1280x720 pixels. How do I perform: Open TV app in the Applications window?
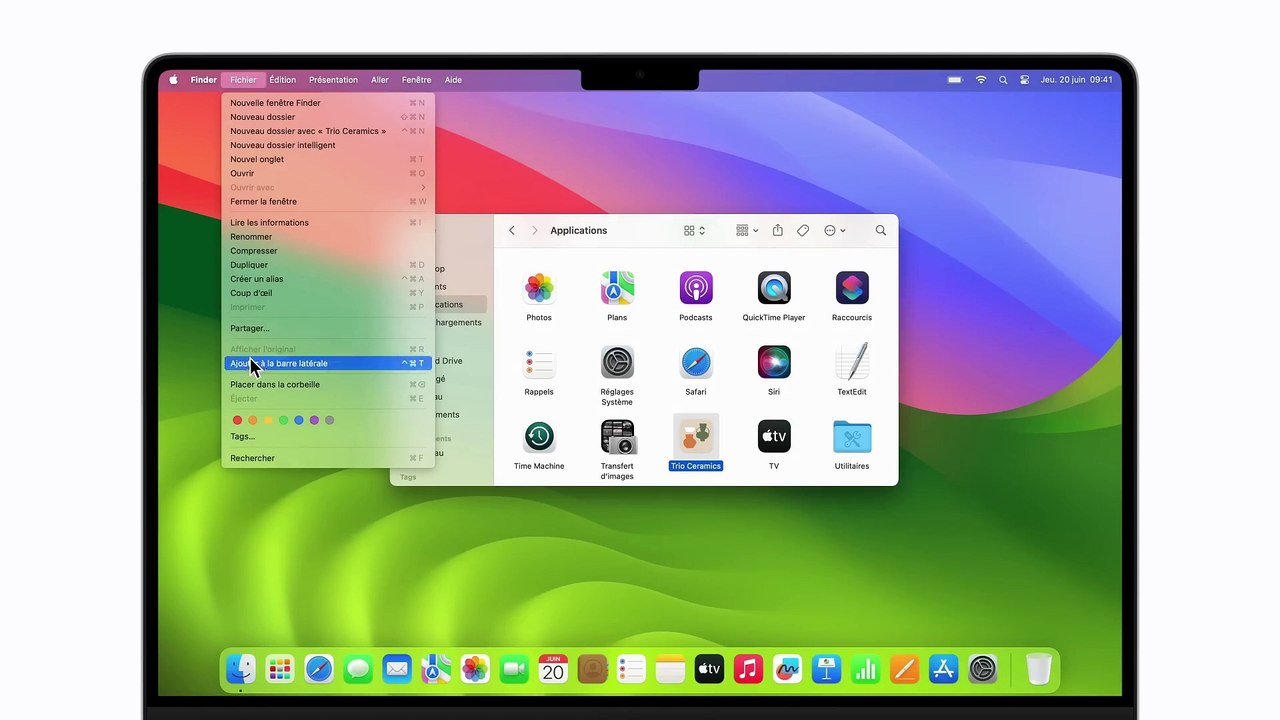[774, 436]
